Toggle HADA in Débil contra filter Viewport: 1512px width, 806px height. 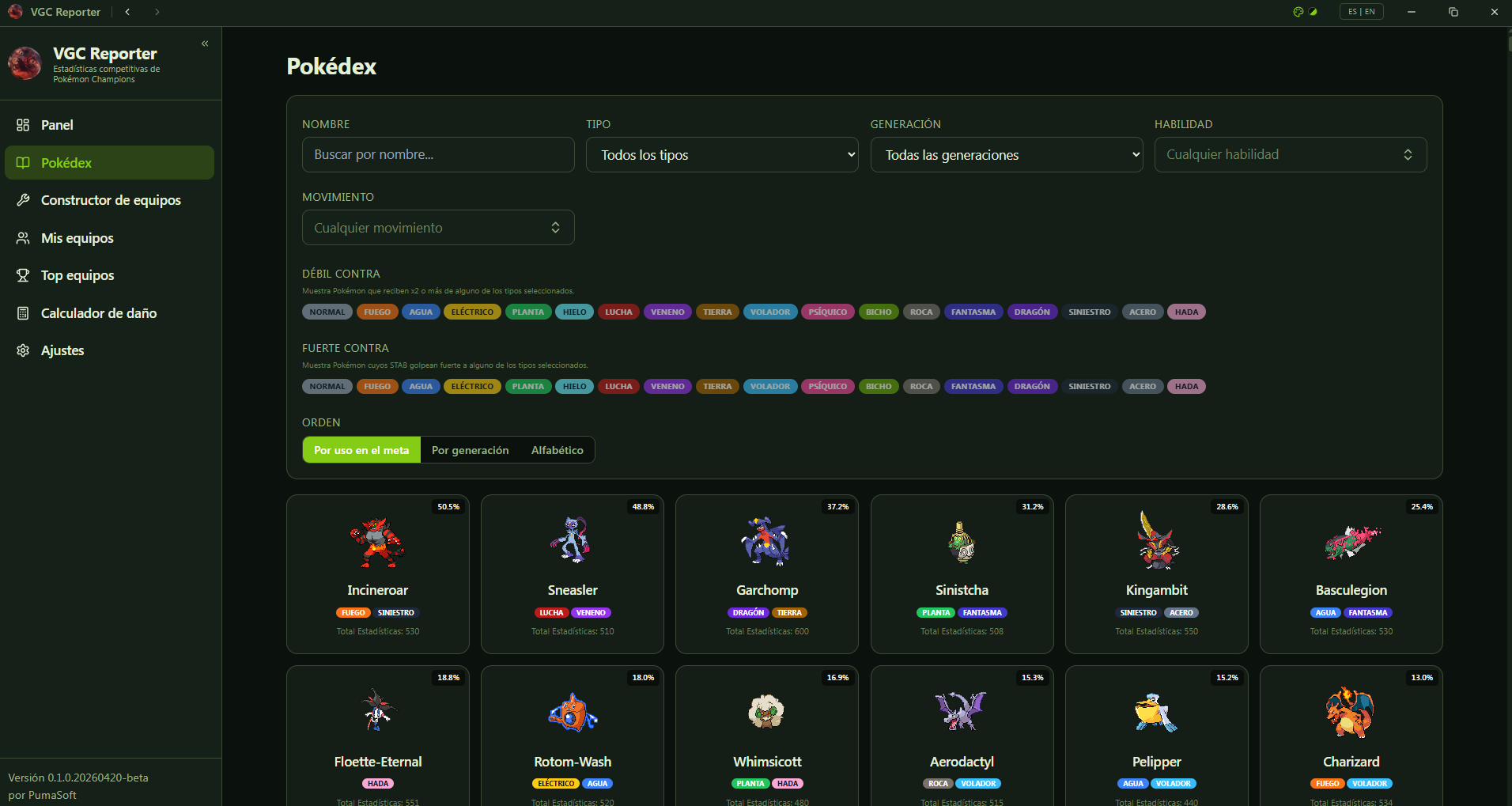coord(1186,312)
